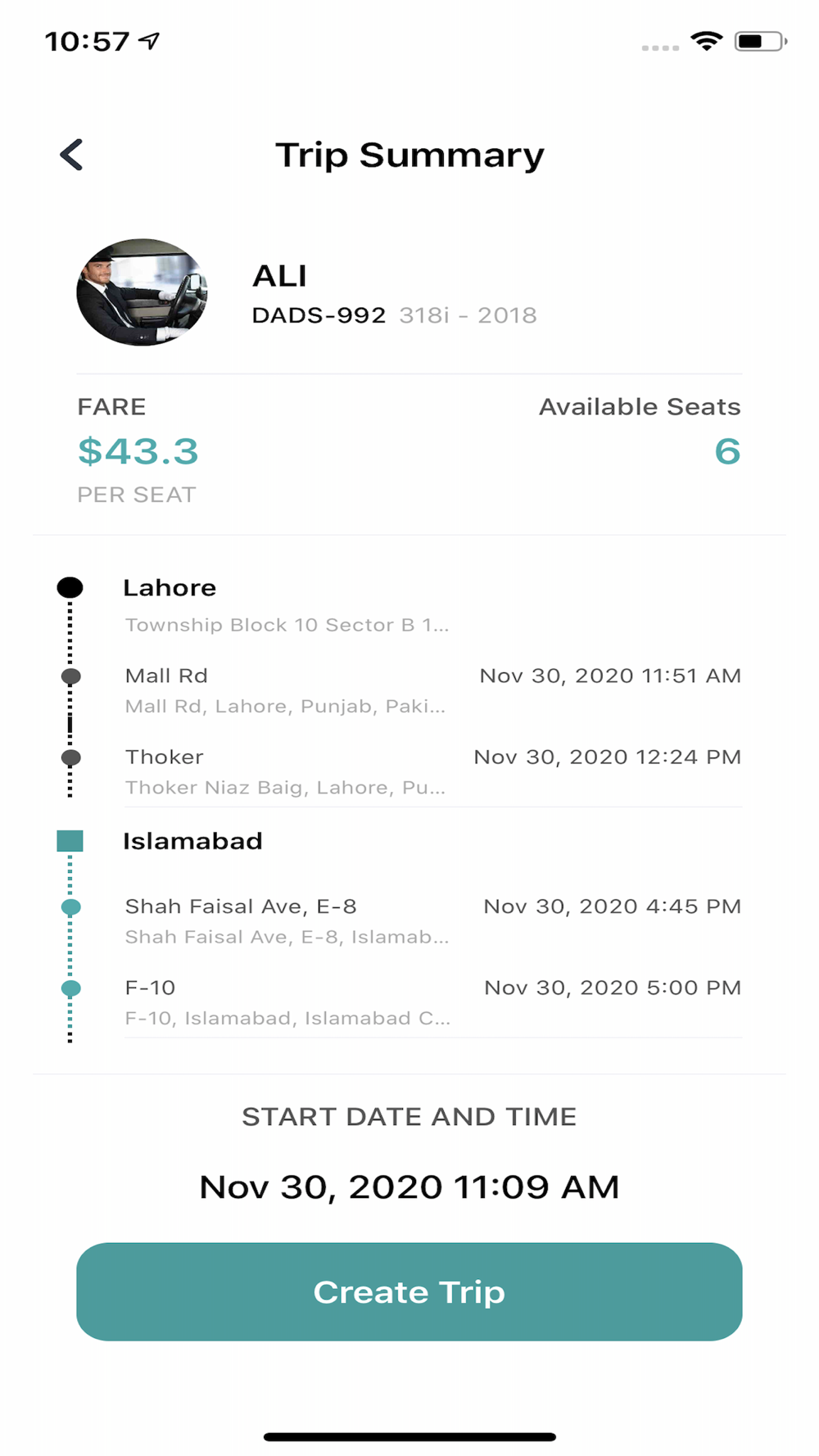Tap the start date Nov 30, 2020 11:09 AM
The width and height of the screenshot is (819, 1456).
(409, 1187)
